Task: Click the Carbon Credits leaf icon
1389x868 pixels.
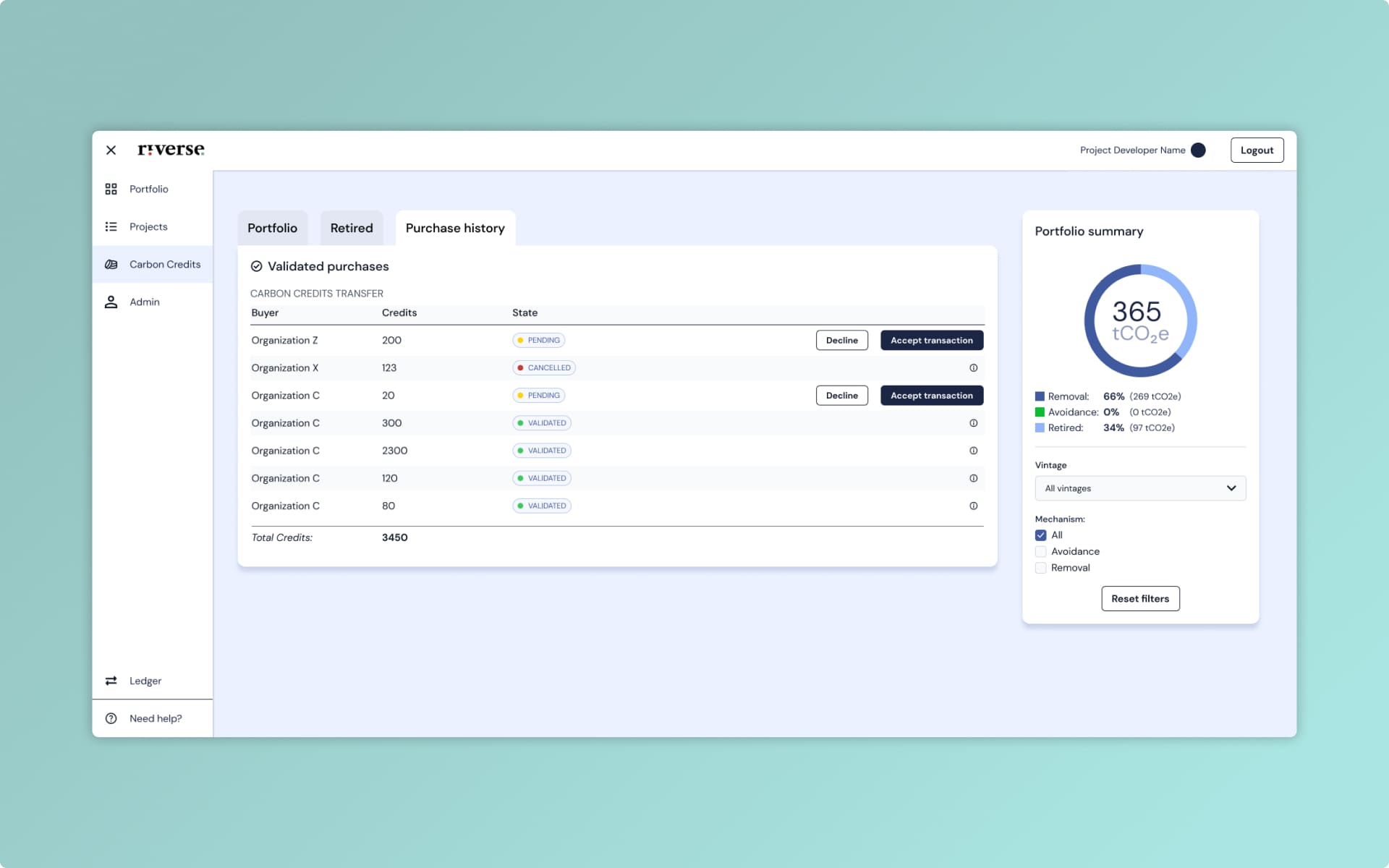Action: coord(111,264)
